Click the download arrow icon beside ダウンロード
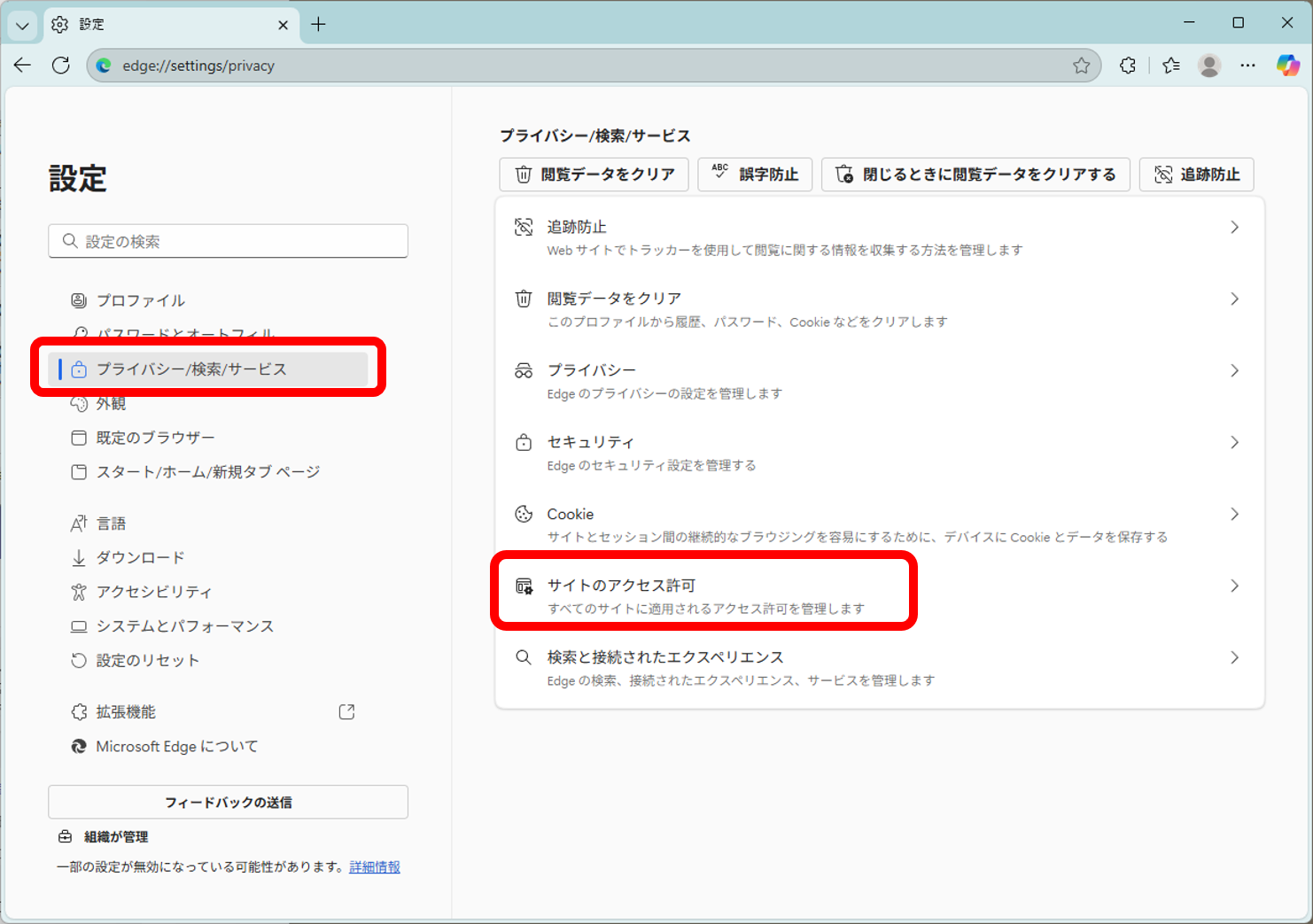This screenshot has width=1313, height=924. click(x=79, y=557)
